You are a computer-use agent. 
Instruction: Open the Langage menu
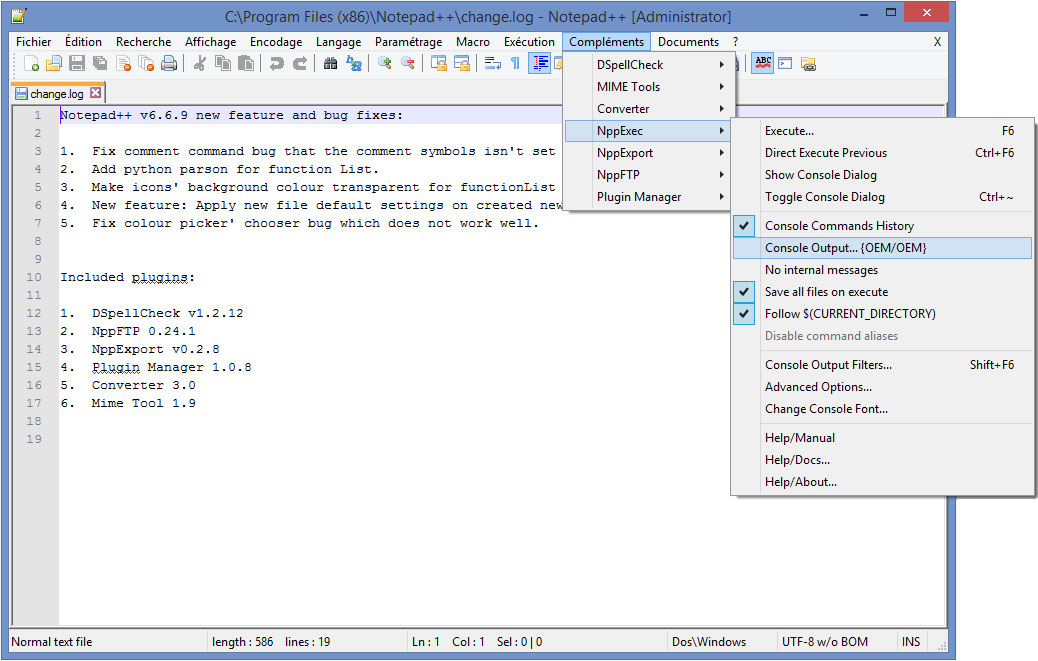[x=338, y=42]
